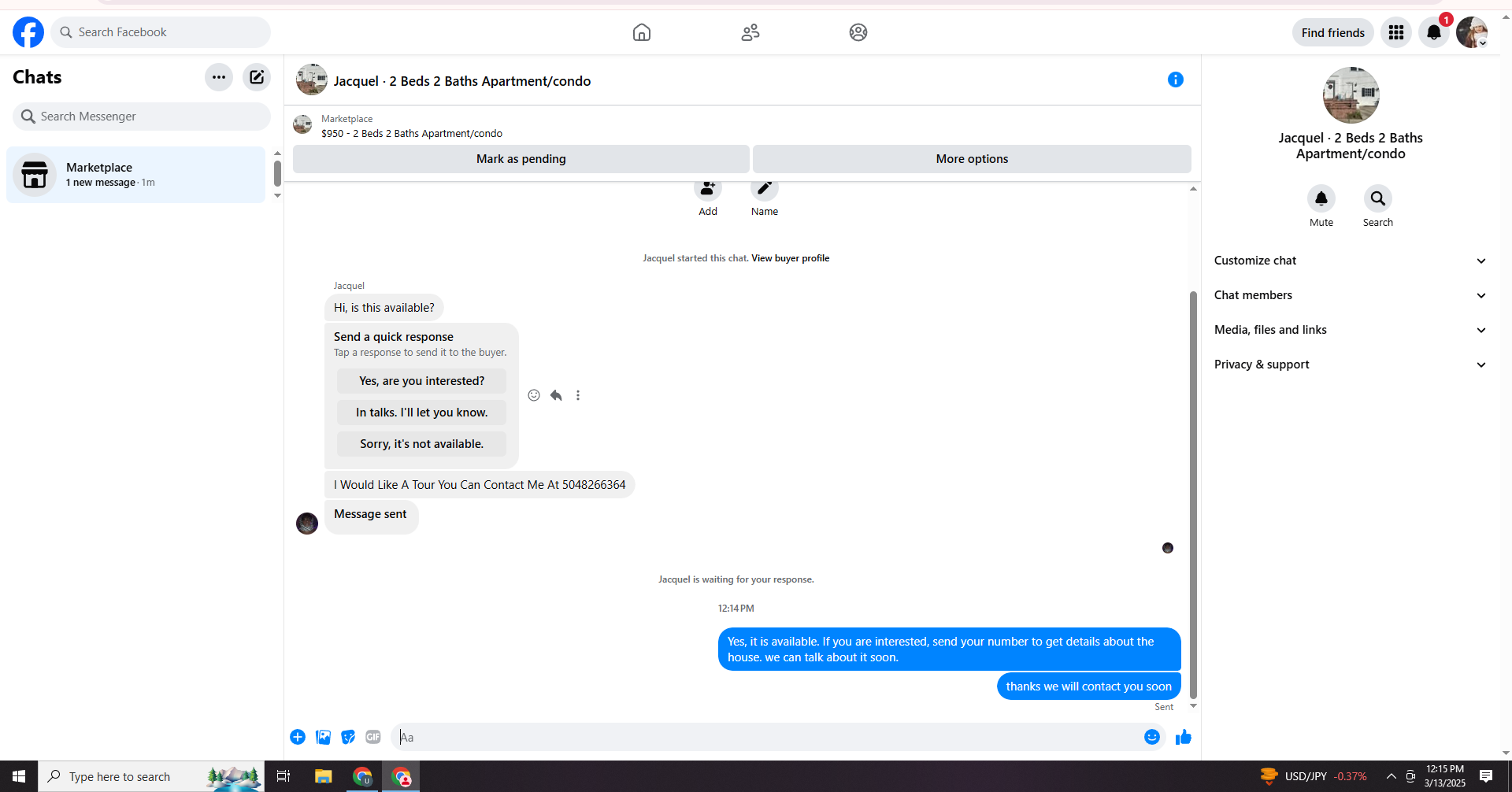Open File Explorer from the taskbar
This screenshot has width=1512, height=792.
click(323, 776)
